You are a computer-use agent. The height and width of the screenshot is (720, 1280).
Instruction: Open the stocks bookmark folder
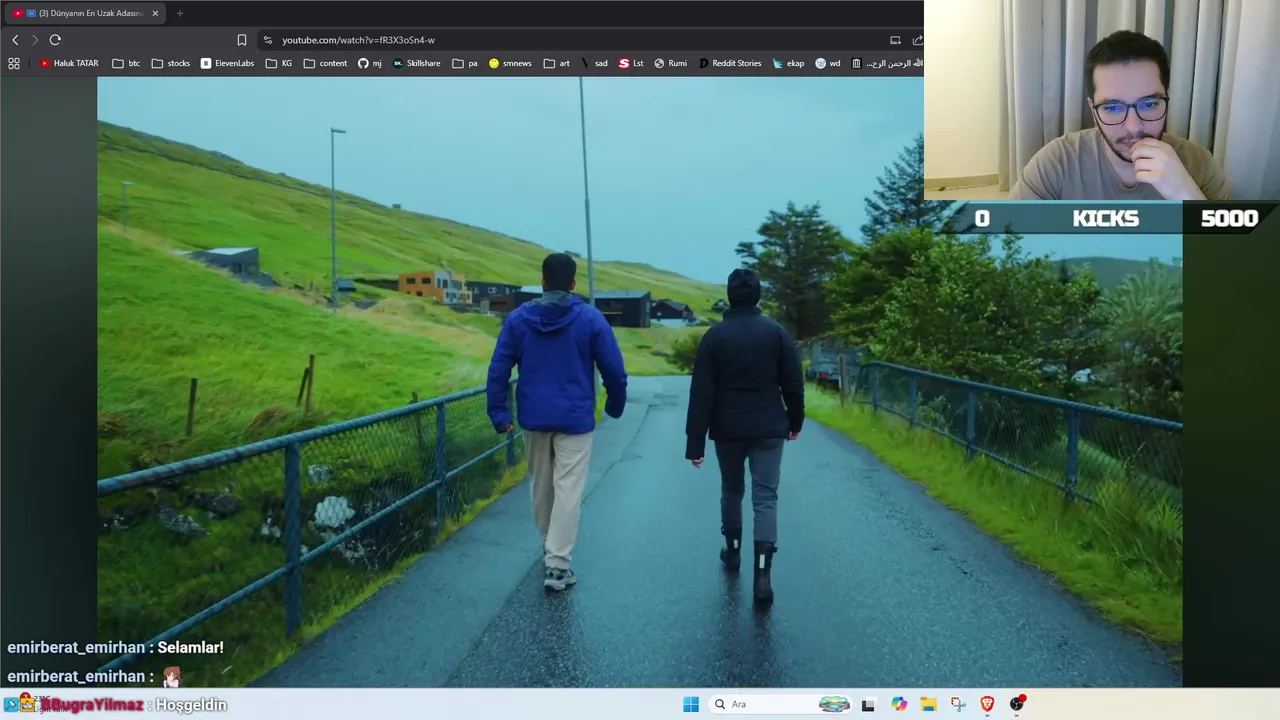(171, 63)
